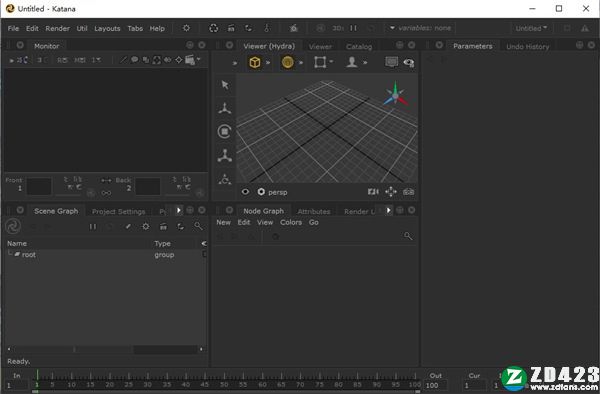Viewport: 600px width, 394px height.
Task: Open the Help menu
Action: click(x=157, y=28)
